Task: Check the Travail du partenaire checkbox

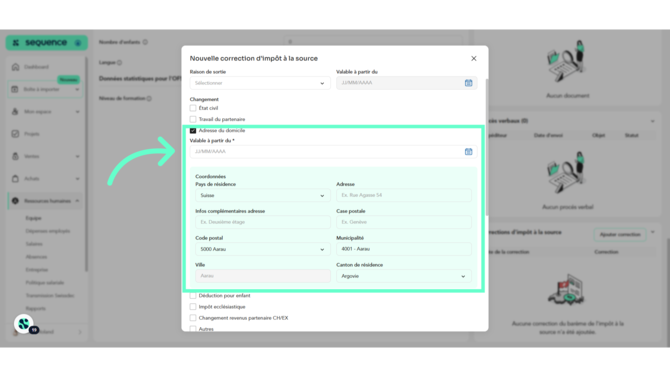Action: point(193,119)
